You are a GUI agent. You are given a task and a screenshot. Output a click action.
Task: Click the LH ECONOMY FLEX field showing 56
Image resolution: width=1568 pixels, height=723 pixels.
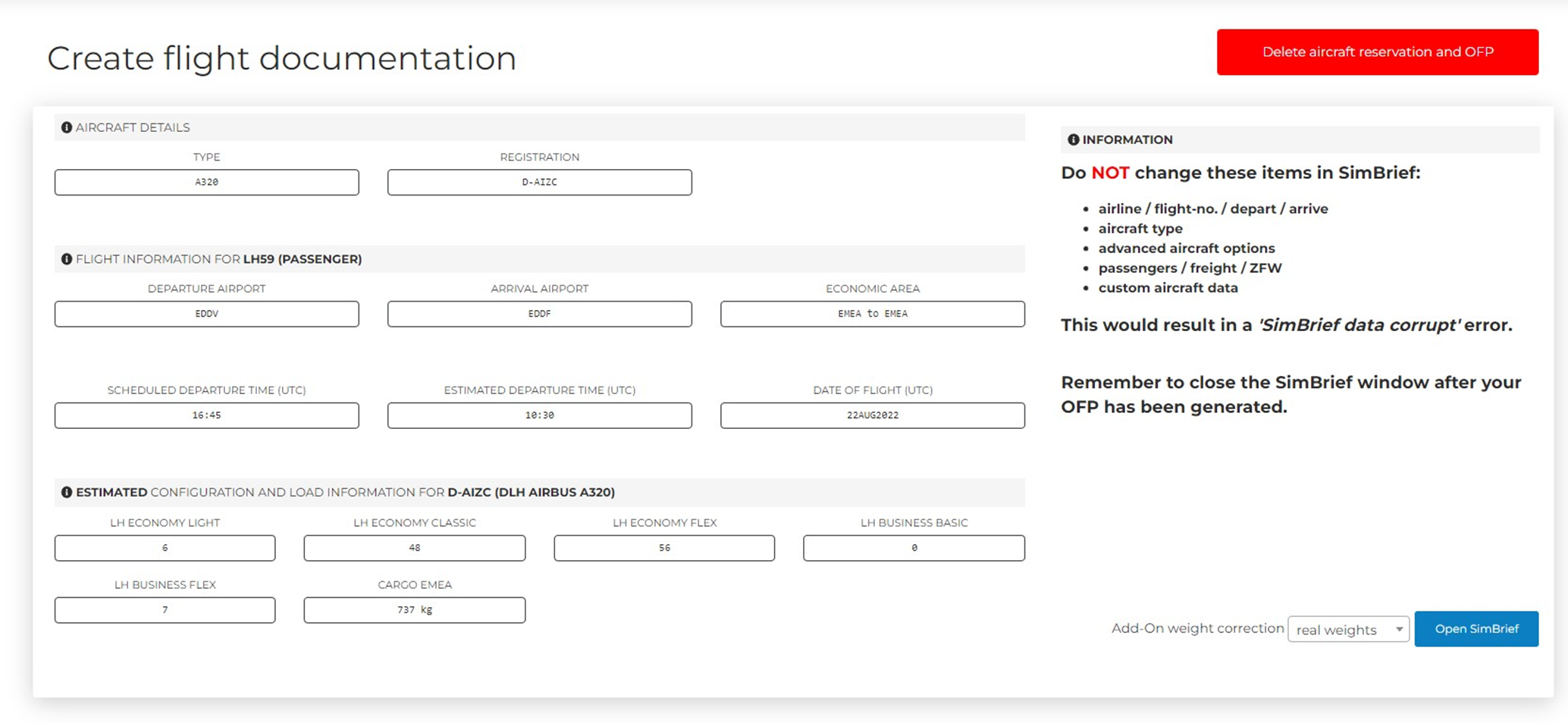point(664,548)
